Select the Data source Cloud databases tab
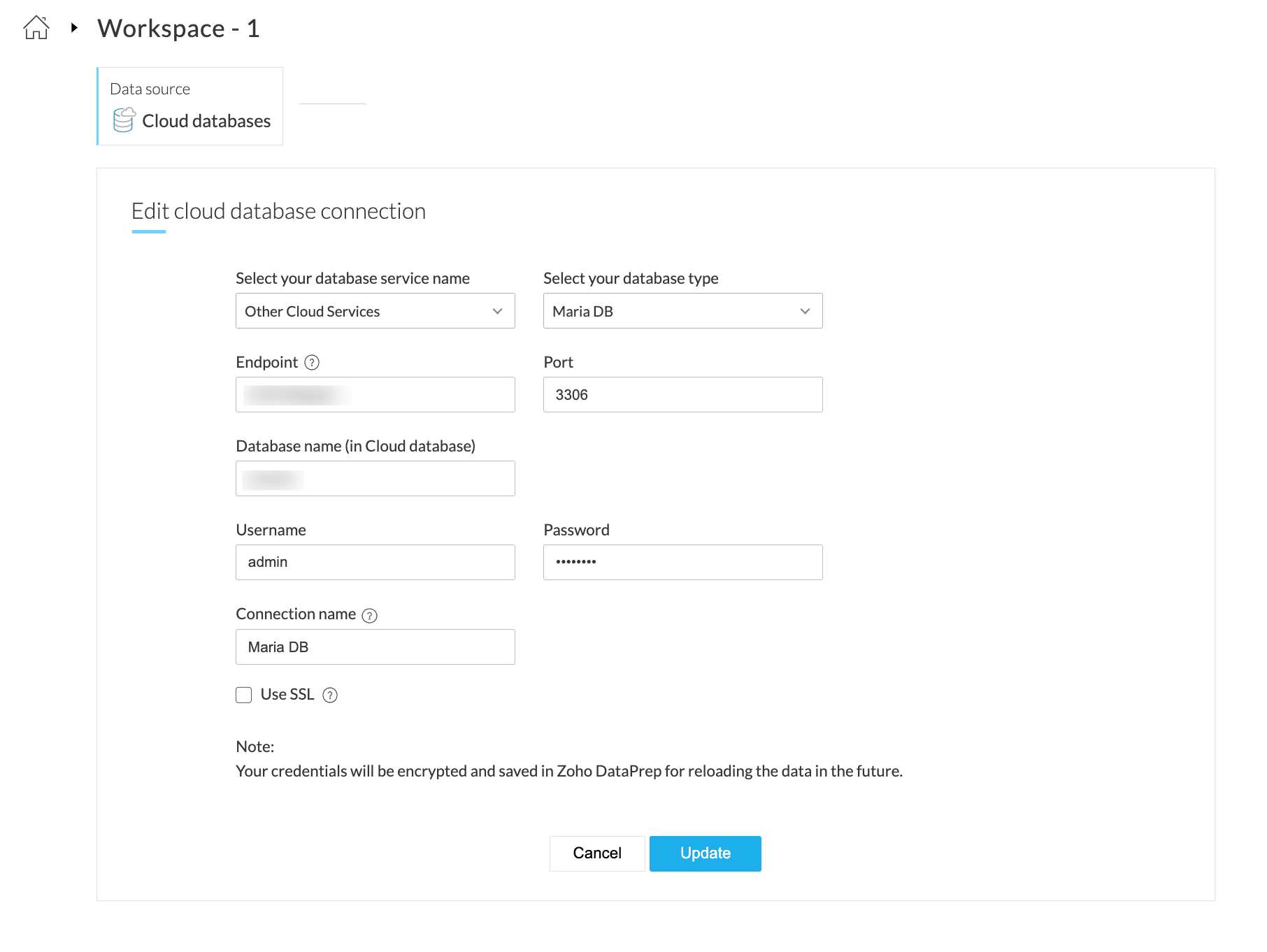 [x=190, y=106]
